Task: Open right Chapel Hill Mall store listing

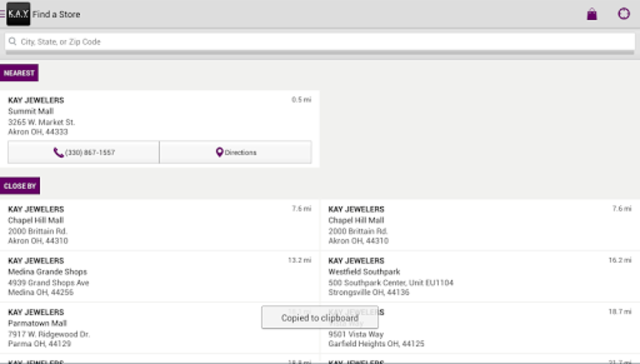Action: pyautogui.click(x=480, y=225)
